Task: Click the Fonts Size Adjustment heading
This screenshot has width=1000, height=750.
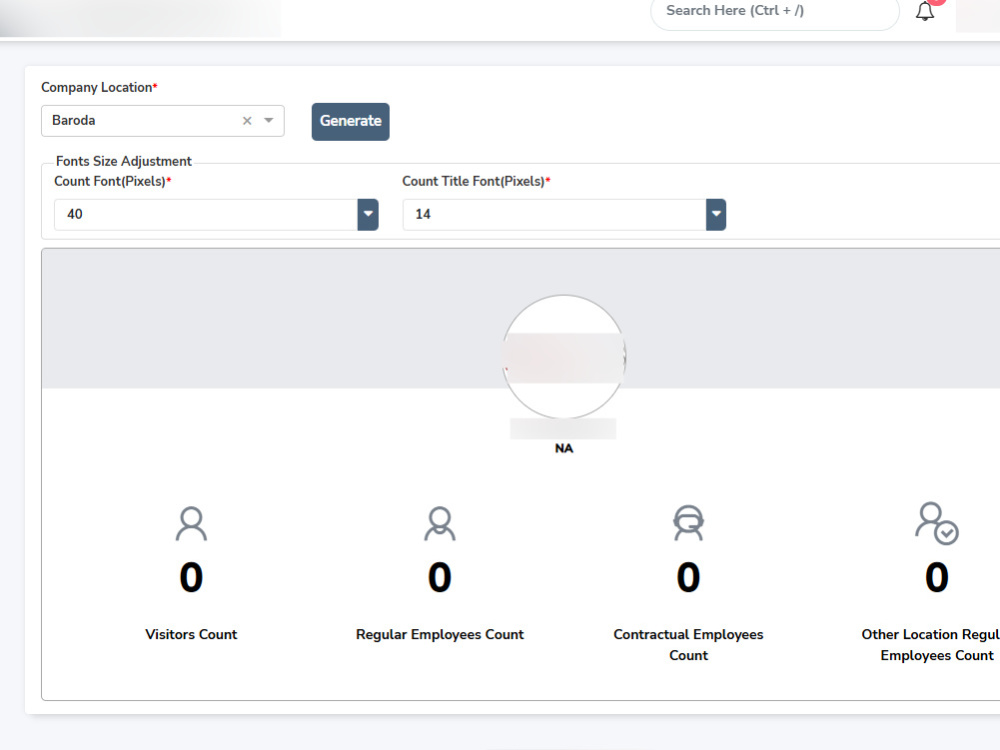Action: click(x=124, y=161)
